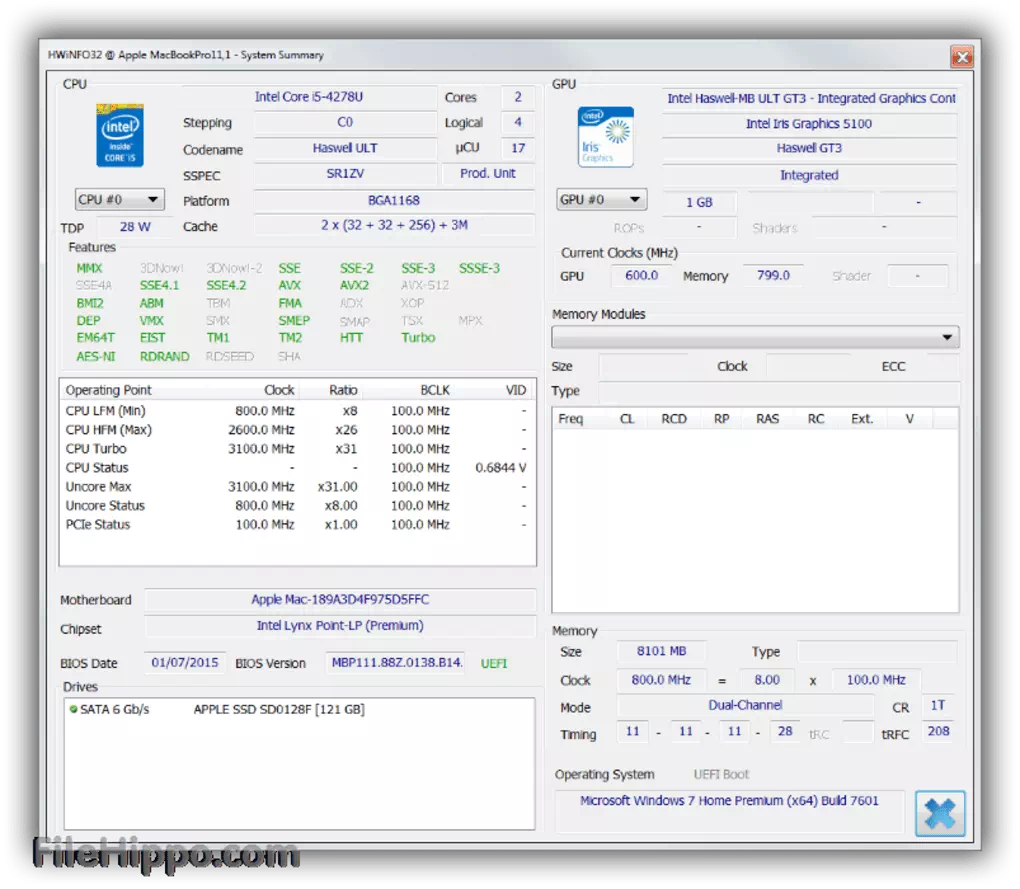Click the GPU memory clock value 799.0

point(773,276)
